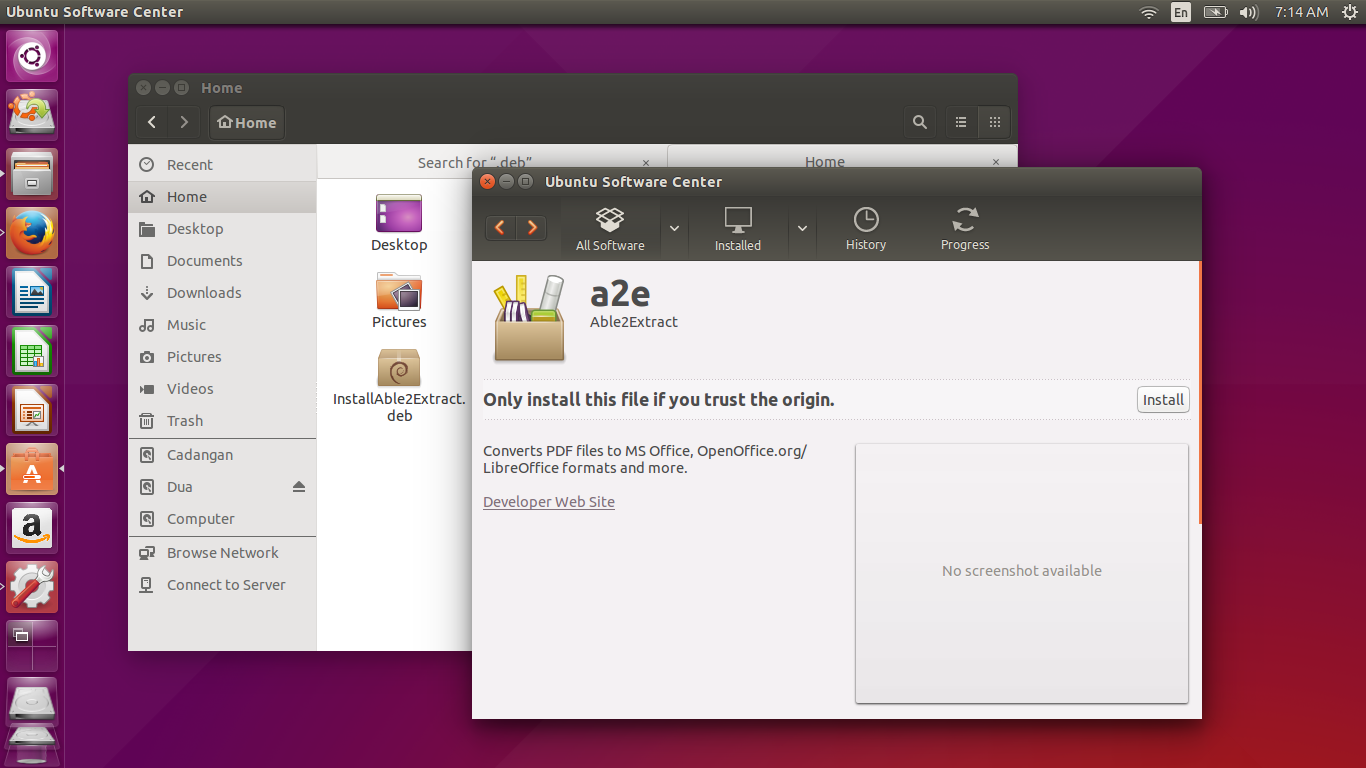The image size is (1366, 768).
Task: Click Software Center's orange scrollbar
Action: pyautogui.click(x=1199, y=392)
